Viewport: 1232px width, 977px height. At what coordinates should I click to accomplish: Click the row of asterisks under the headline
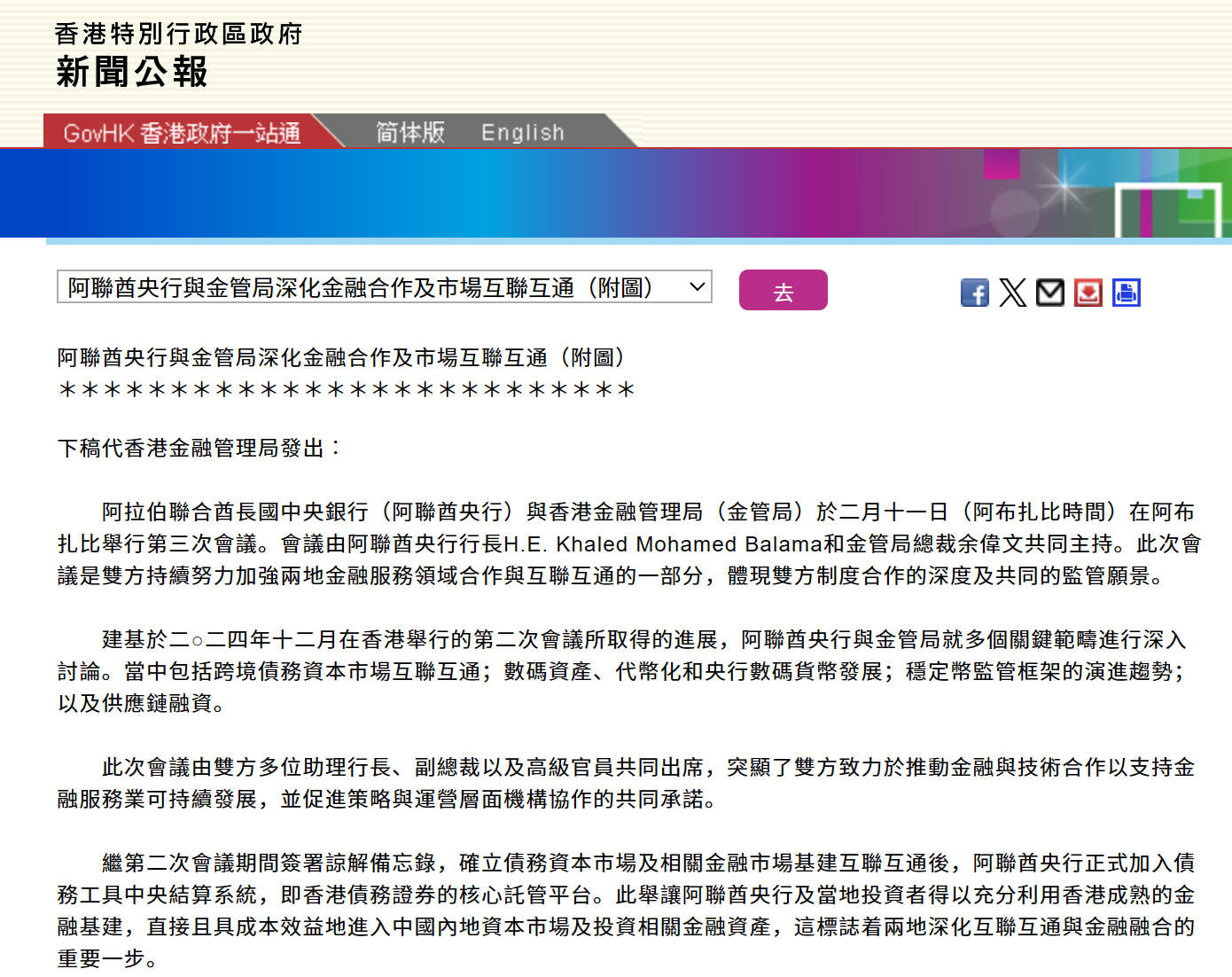[347, 390]
